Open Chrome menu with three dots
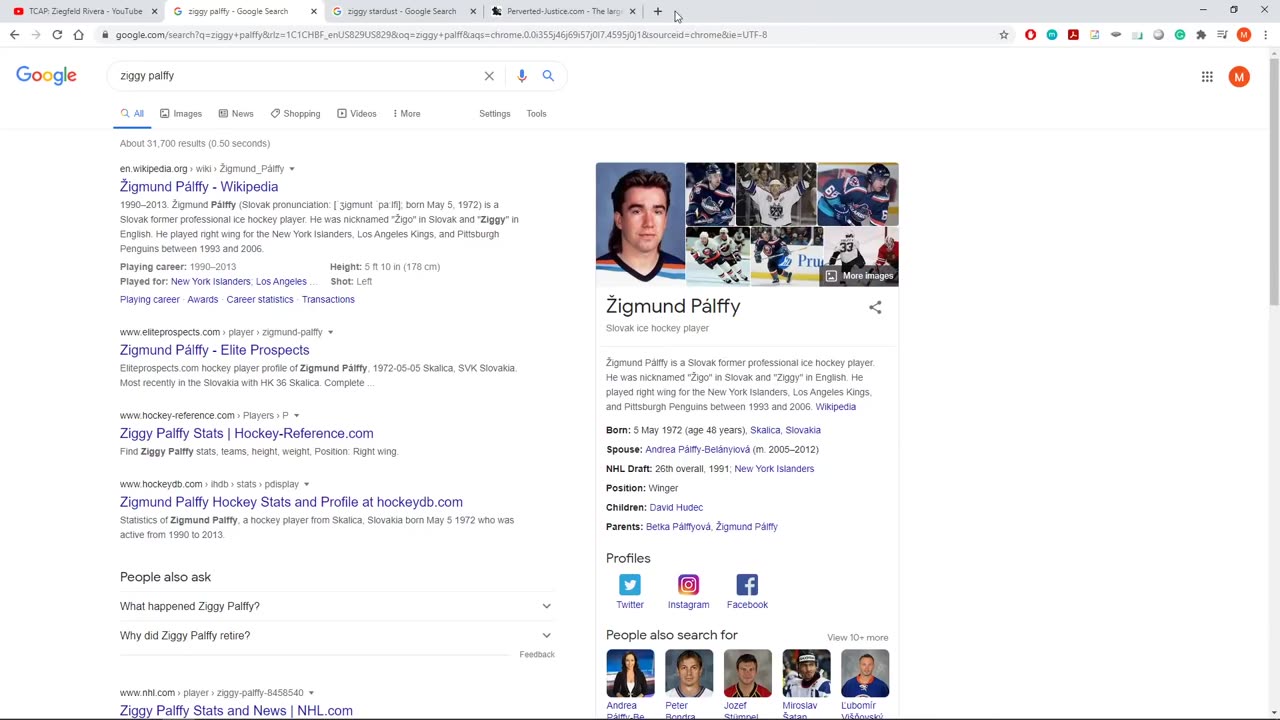Image resolution: width=1280 pixels, height=720 pixels. pyautogui.click(x=1265, y=35)
